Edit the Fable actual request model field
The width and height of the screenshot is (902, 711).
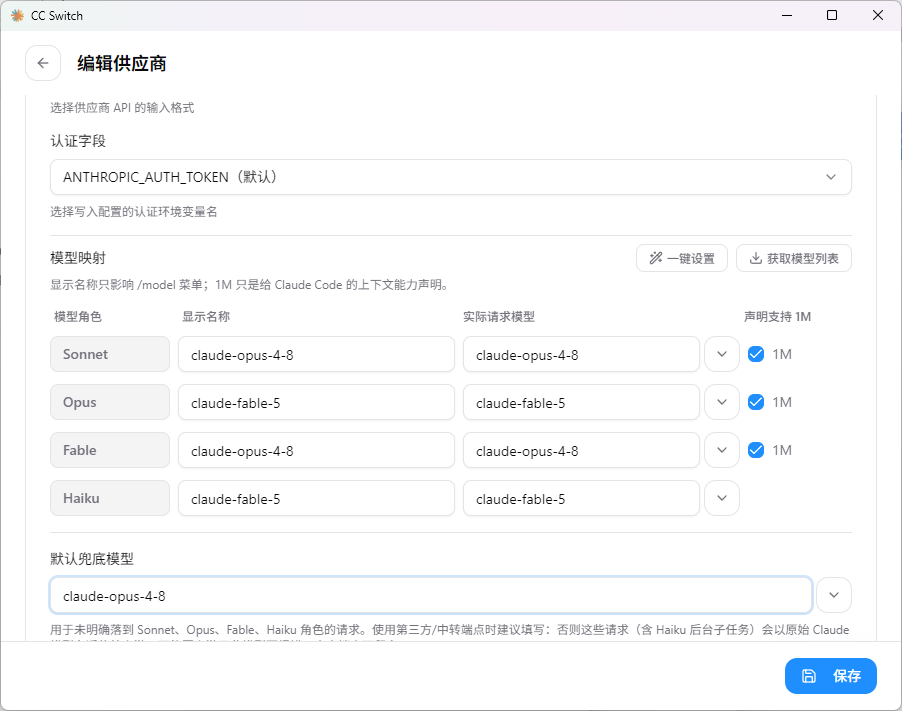(x=581, y=450)
